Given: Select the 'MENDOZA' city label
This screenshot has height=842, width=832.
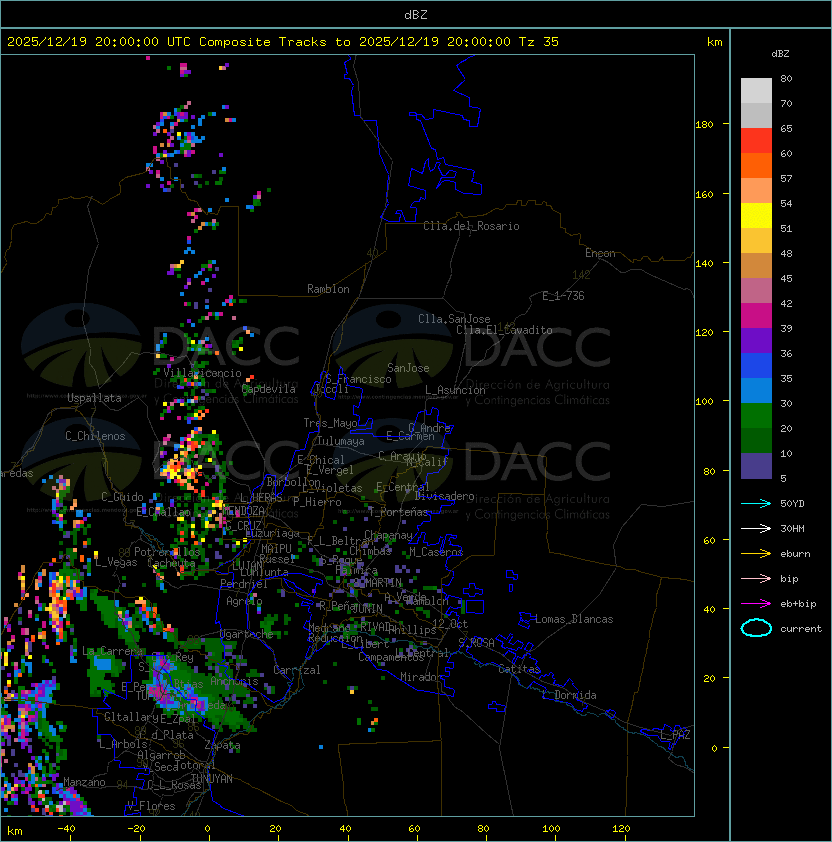Looking at the screenshot, I should pyautogui.click(x=243, y=510).
